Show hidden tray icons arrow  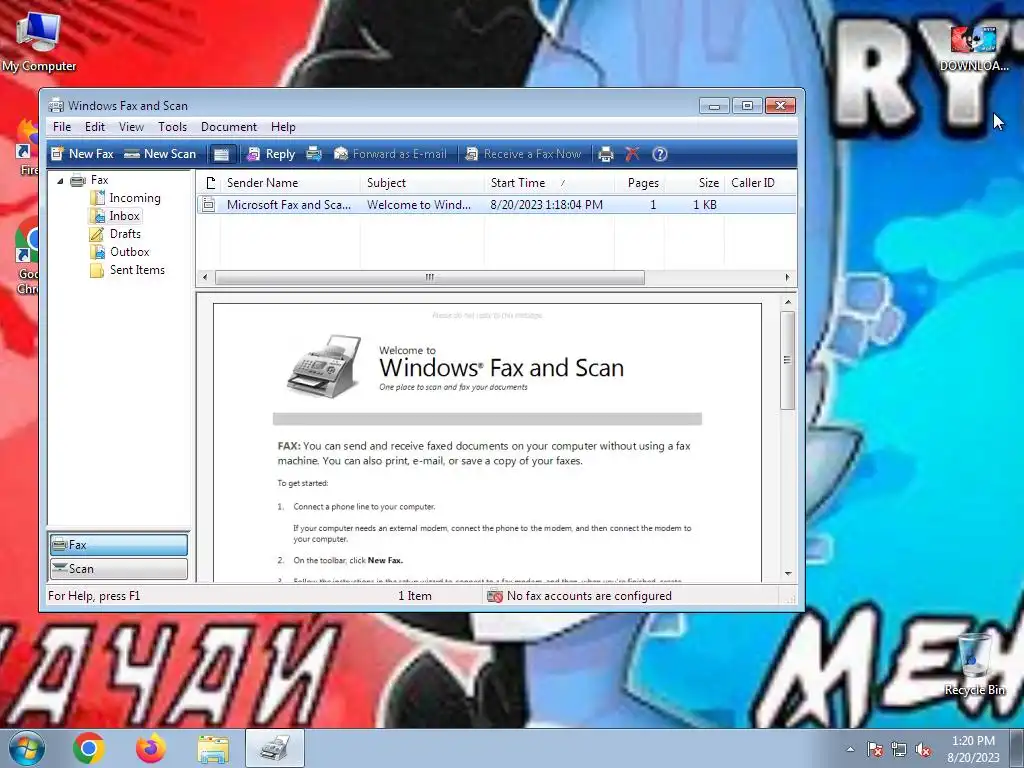pyautogui.click(x=850, y=749)
